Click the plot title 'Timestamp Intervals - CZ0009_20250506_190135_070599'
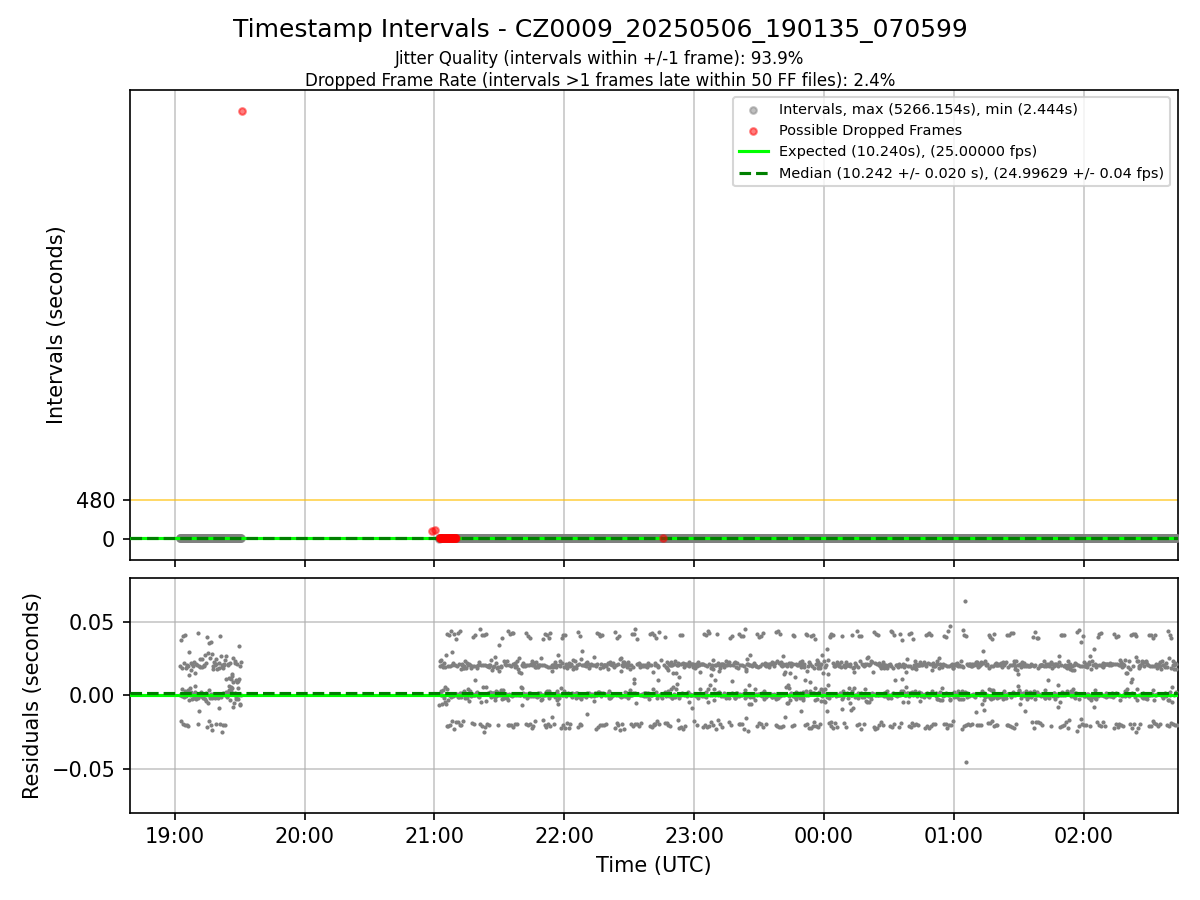Screen dimensions: 1200x900 (x=600, y=29)
